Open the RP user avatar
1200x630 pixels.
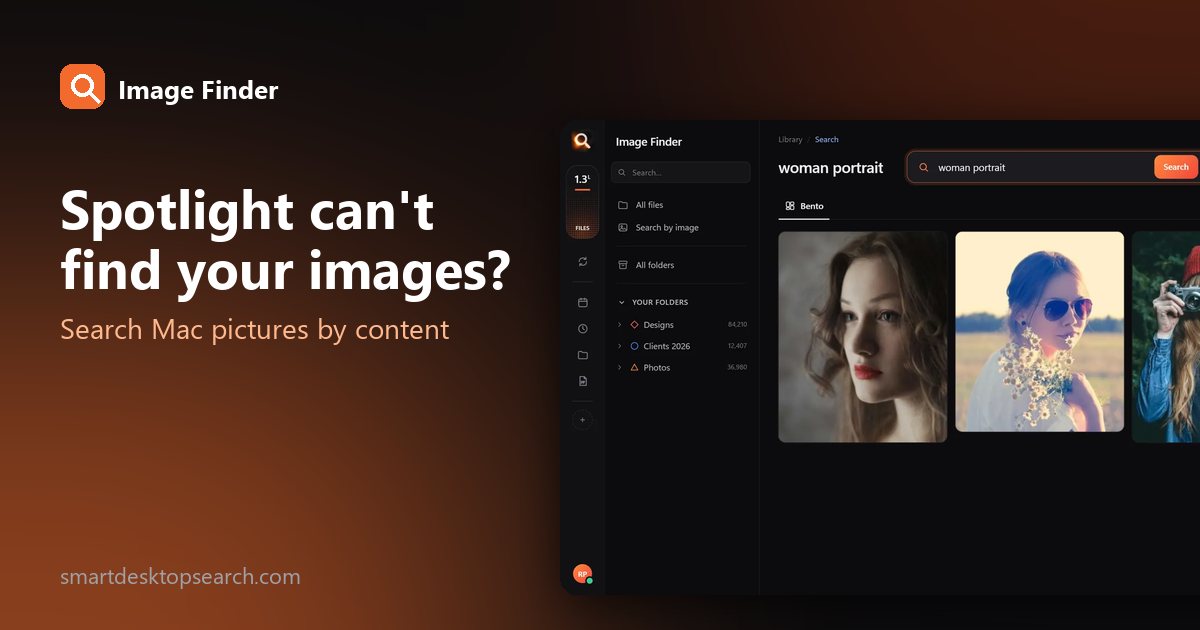[x=582, y=574]
